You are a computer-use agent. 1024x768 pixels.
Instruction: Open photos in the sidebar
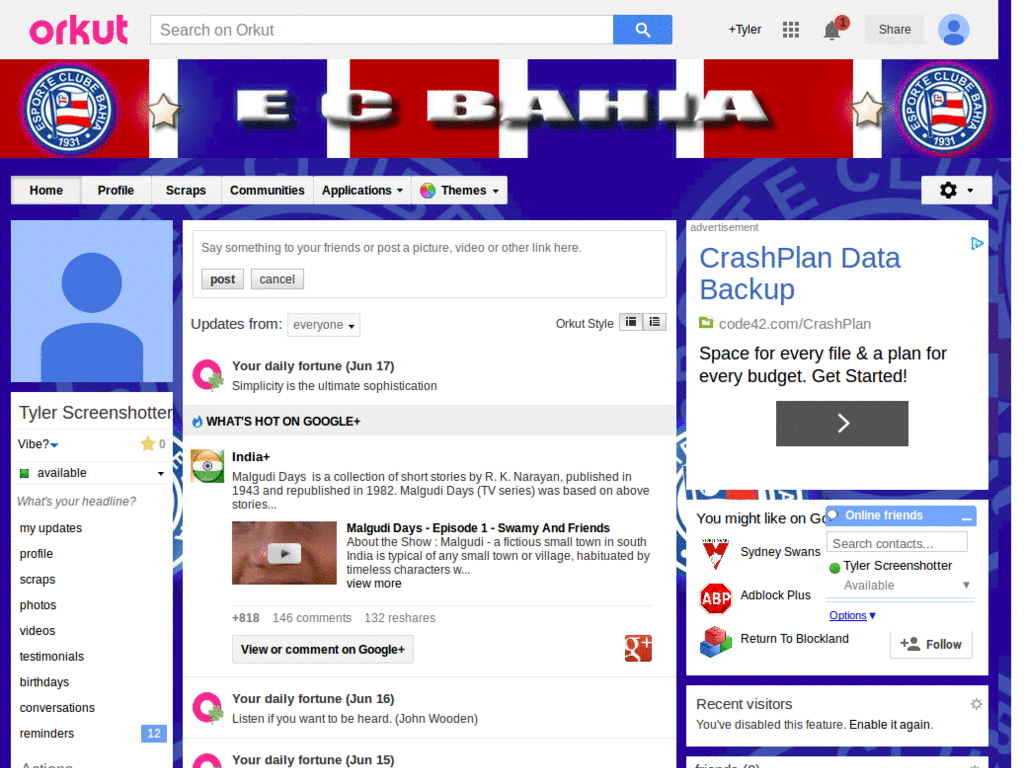coord(38,605)
